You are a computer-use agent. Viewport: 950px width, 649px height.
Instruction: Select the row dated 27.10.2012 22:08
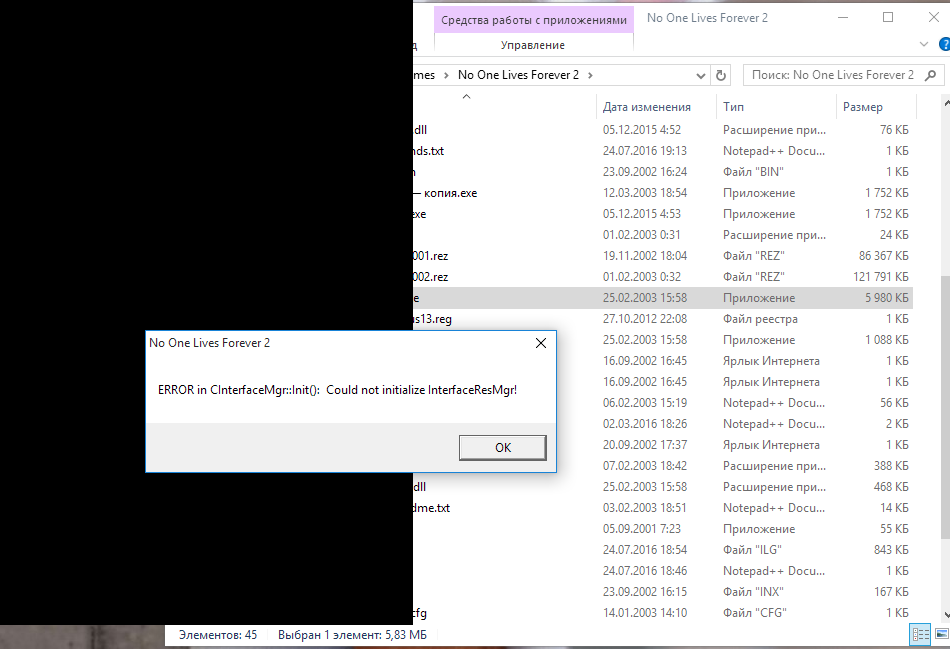(663, 319)
